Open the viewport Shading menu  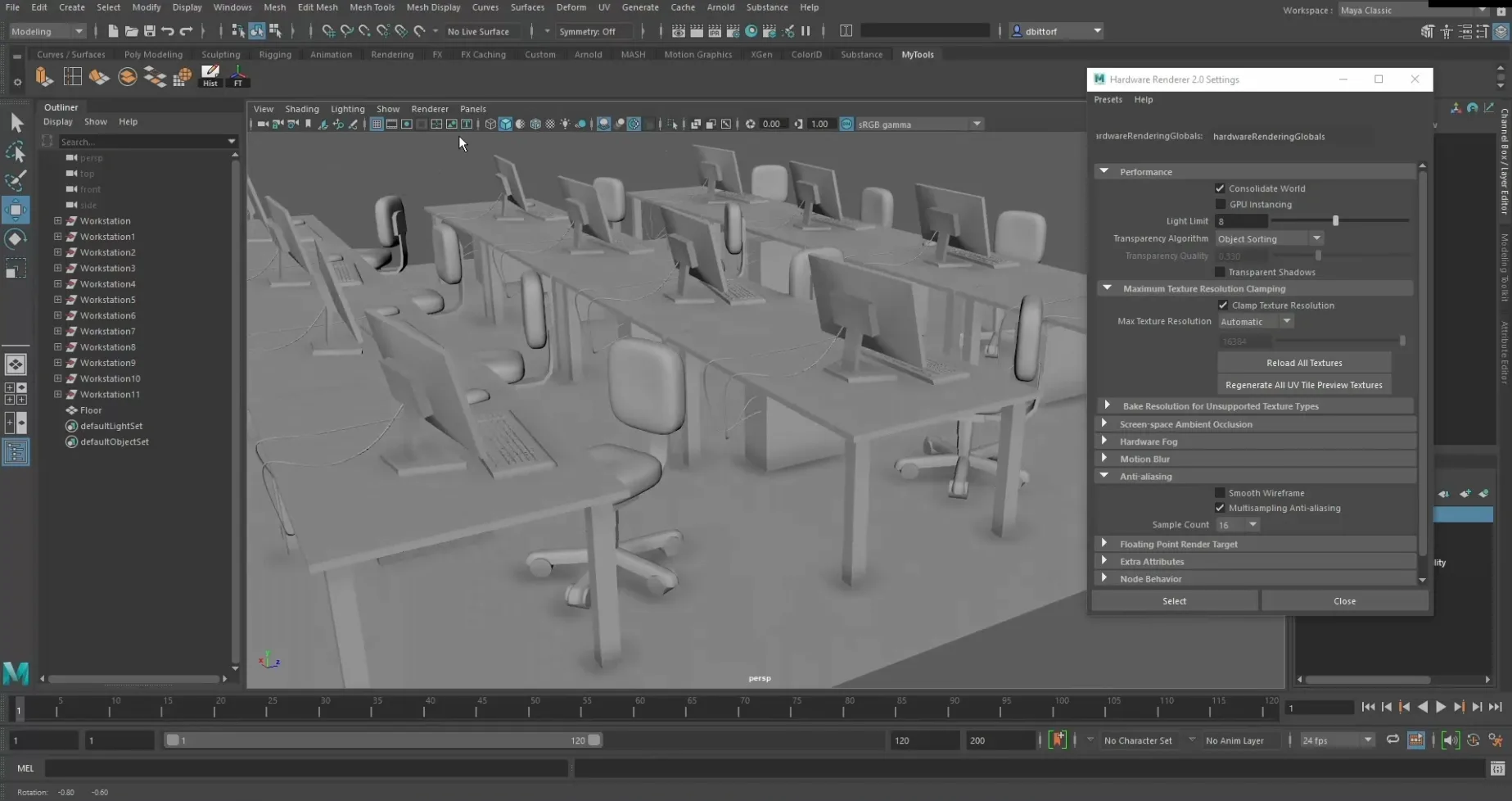[x=302, y=109]
